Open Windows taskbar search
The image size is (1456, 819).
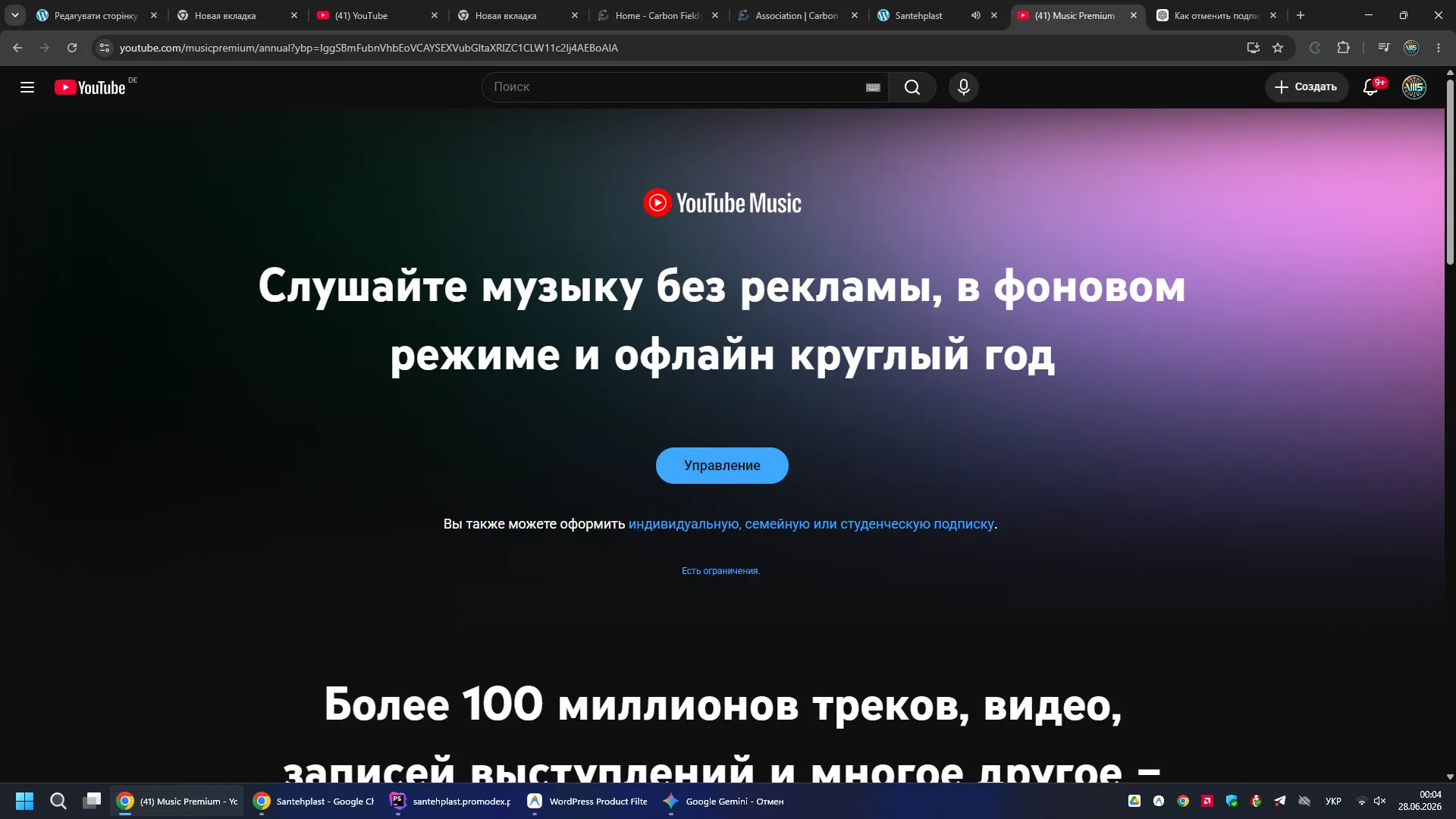(58, 801)
